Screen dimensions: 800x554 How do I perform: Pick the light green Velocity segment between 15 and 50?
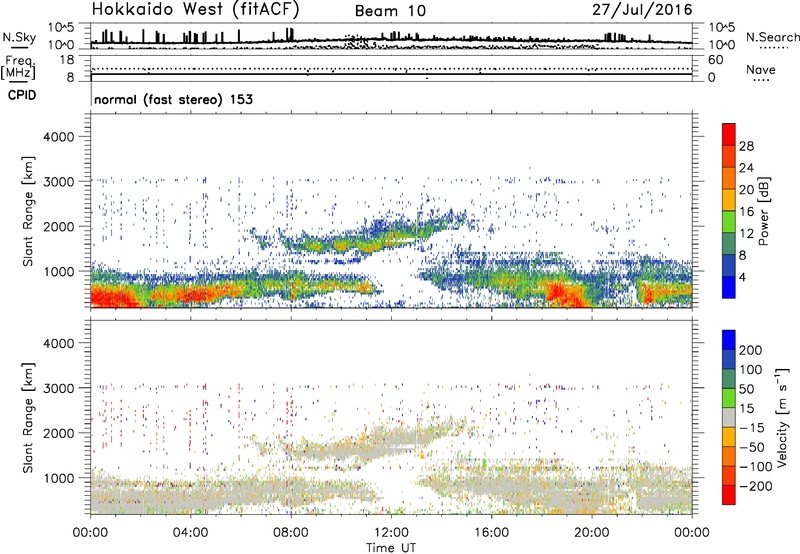[729, 398]
